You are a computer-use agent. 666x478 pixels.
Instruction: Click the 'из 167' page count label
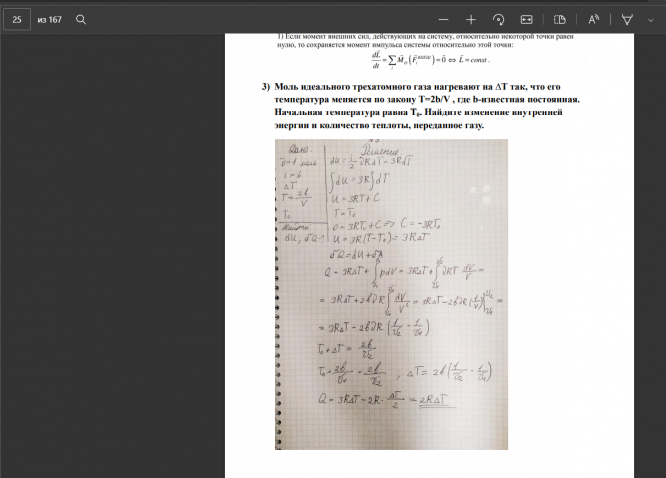tap(49, 20)
